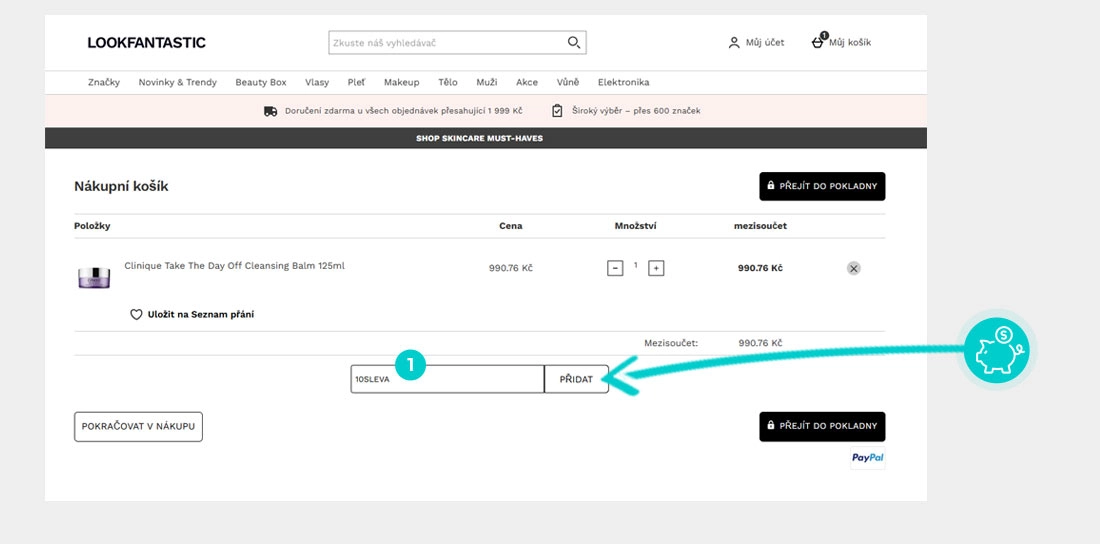Open the Beauty Box menu
This screenshot has height=544, width=1100.
click(261, 82)
